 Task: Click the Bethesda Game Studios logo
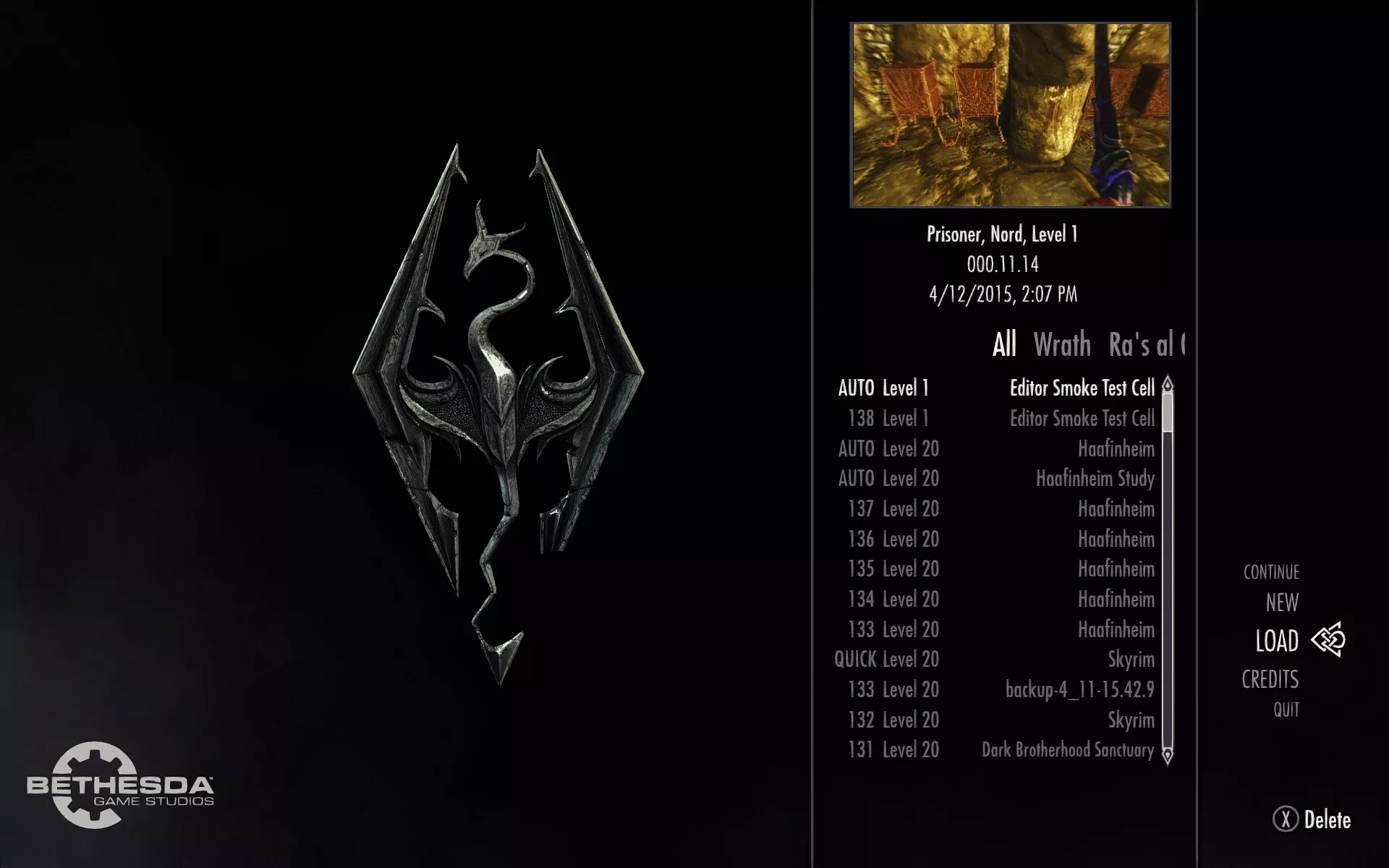[120, 785]
